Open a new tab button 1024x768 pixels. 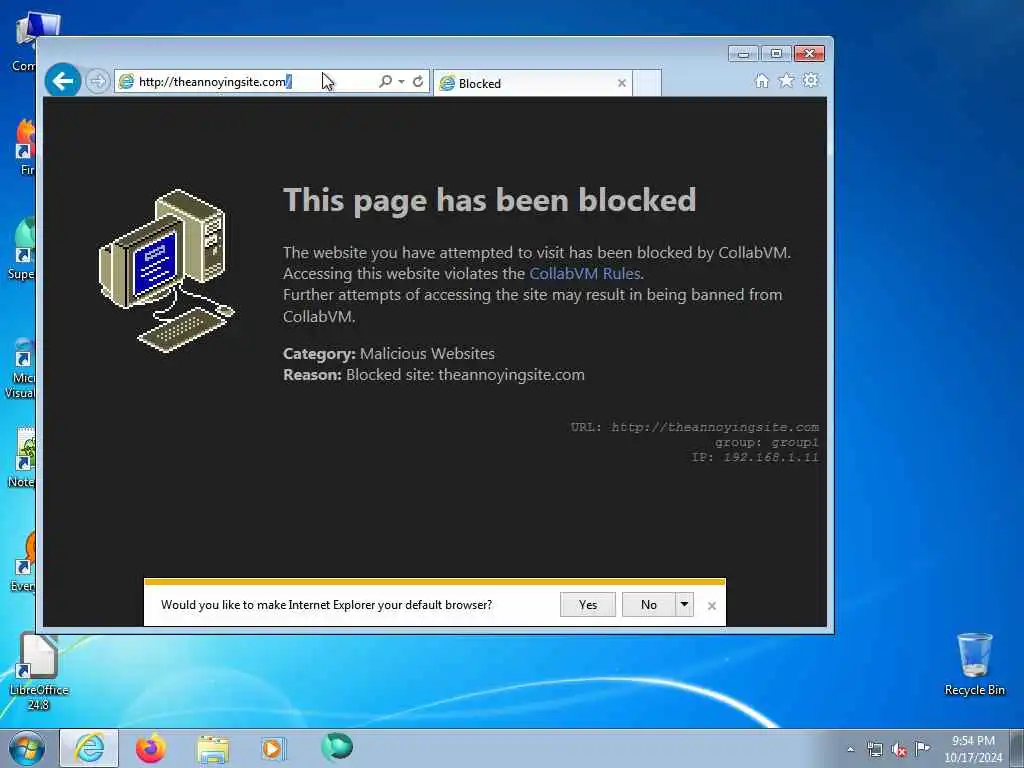click(647, 83)
